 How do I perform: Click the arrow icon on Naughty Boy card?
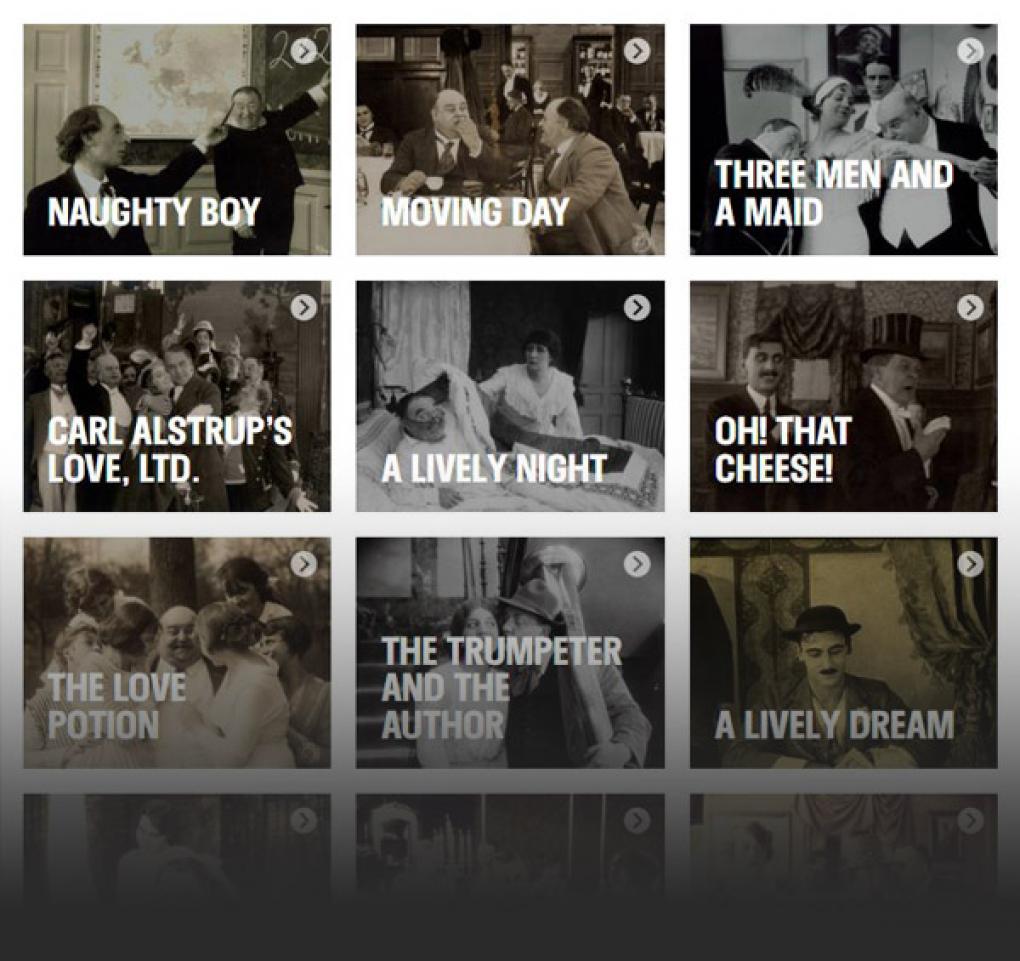click(x=304, y=51)
